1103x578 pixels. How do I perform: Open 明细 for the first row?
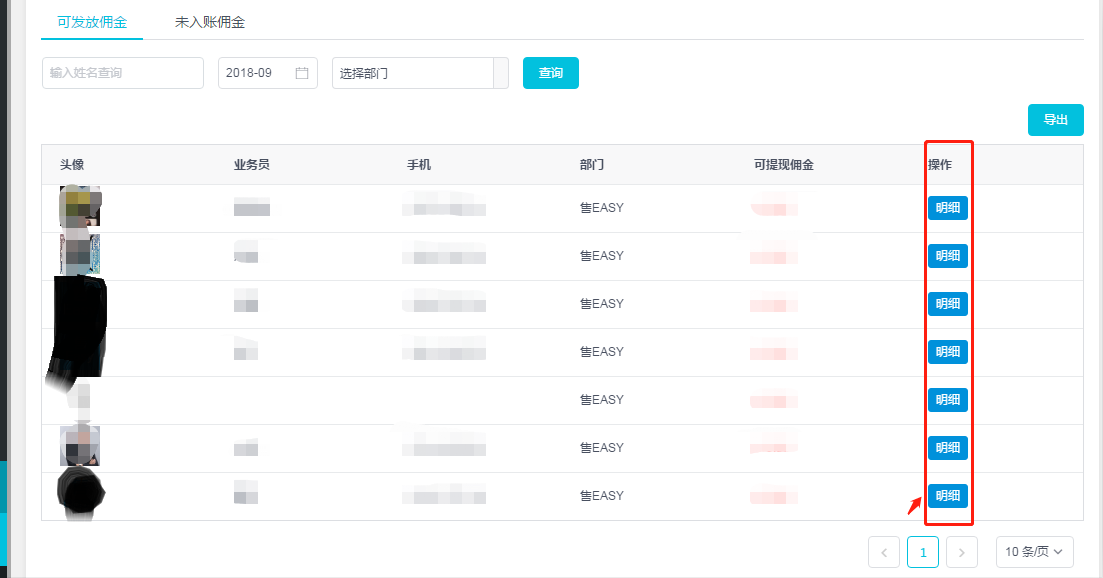948,208
